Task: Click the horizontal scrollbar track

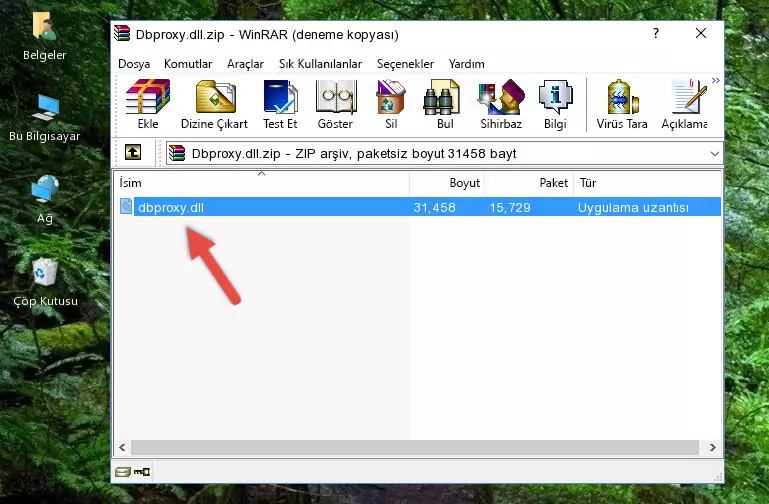Action: pos(414,447)
